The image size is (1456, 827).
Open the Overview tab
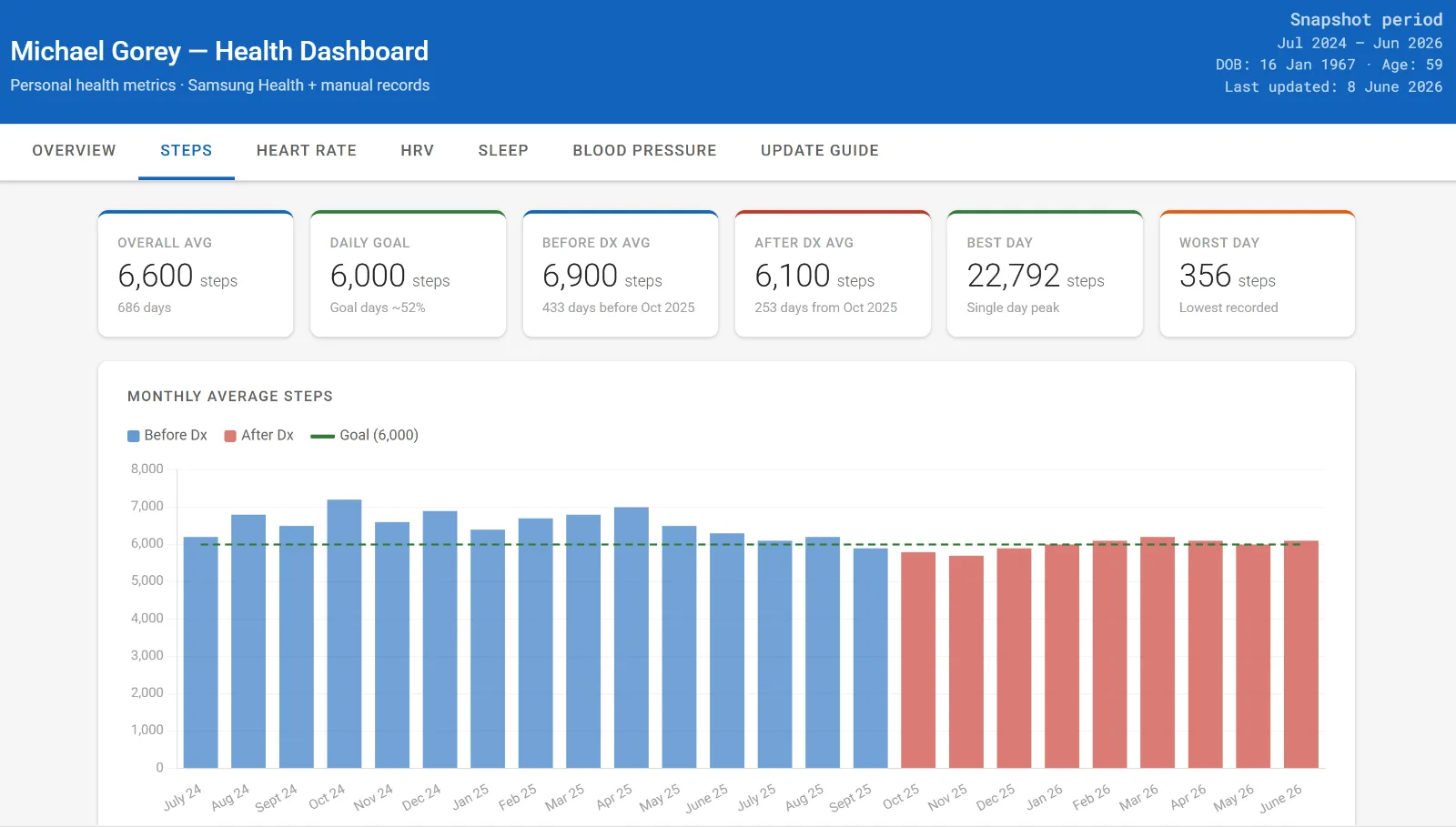pos(74,151)
